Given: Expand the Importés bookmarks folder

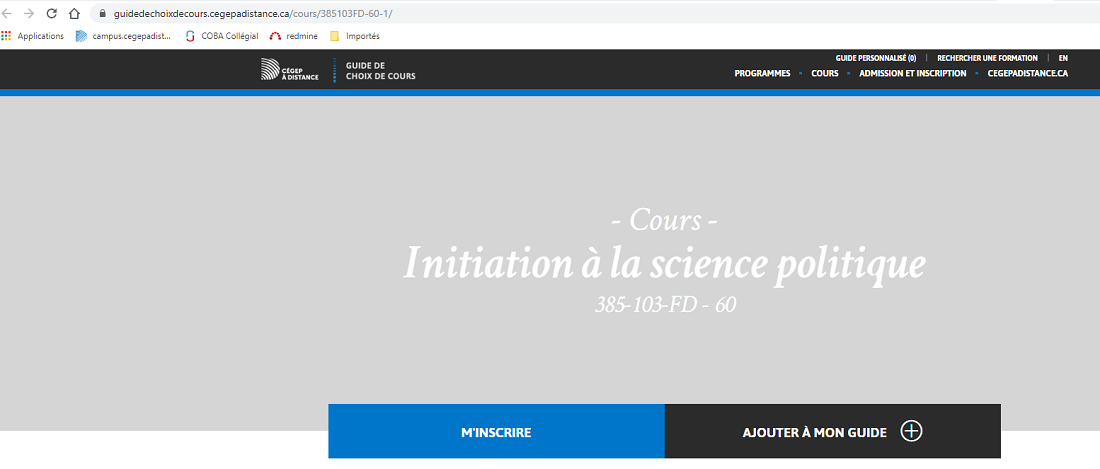Looking at the screenshot, I should coord(355,36).
